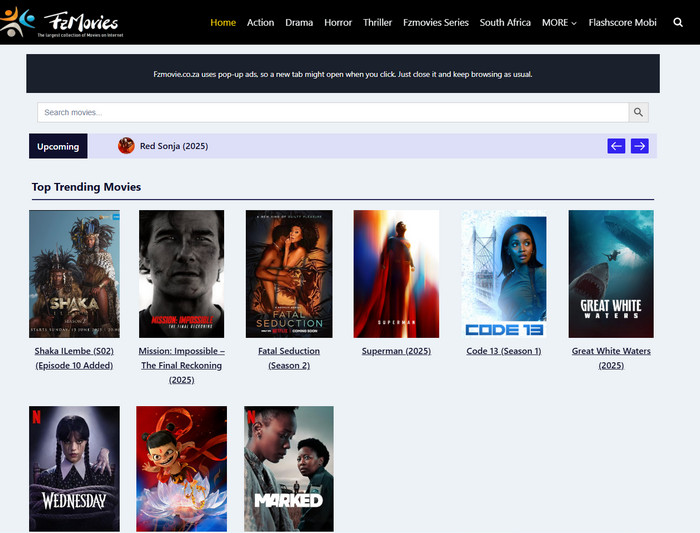This screenshot has width=700, height=533.
Task: Click the Top Trending Movies heading
Action: click(x=86, y=187)
